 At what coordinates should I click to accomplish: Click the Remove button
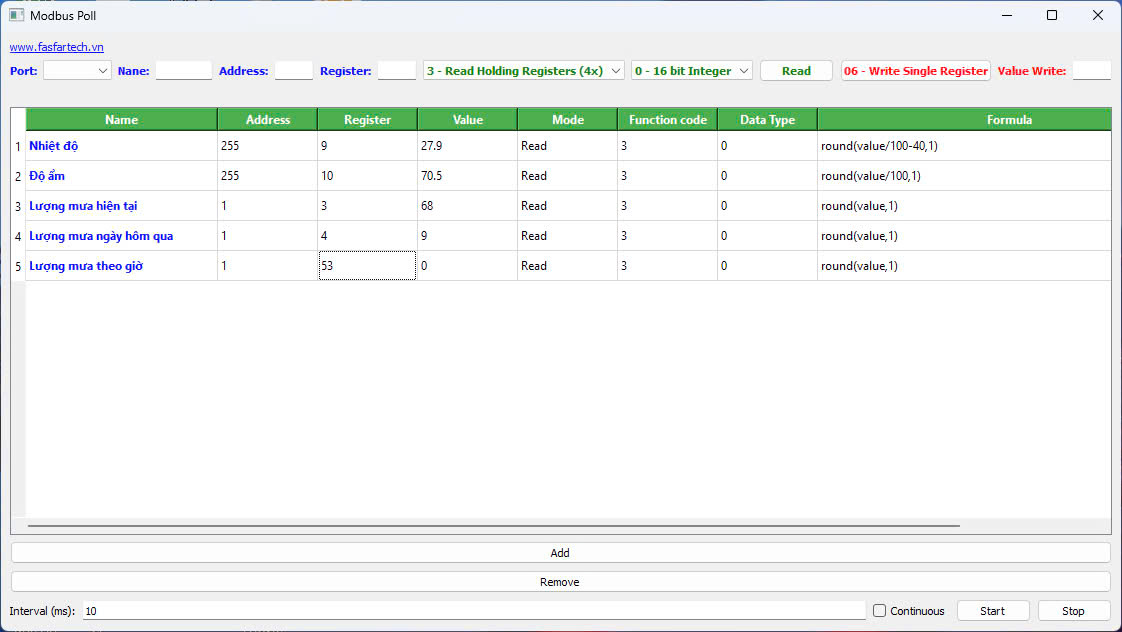560,582
